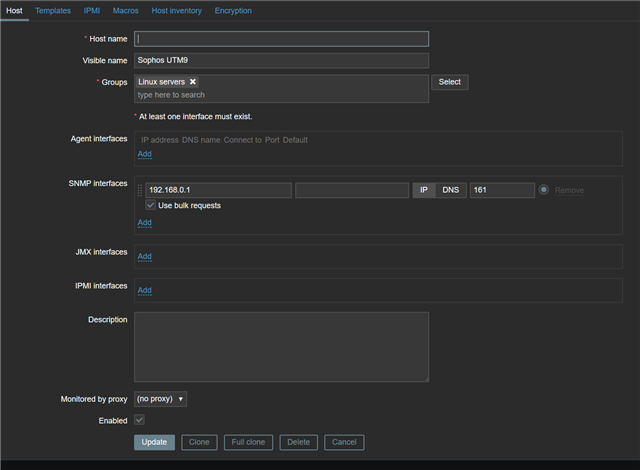The width and height of the screenshot is (640, 470).
Task: Open the Monitored by proxy dropdown
Action: [x=160, y=399]
